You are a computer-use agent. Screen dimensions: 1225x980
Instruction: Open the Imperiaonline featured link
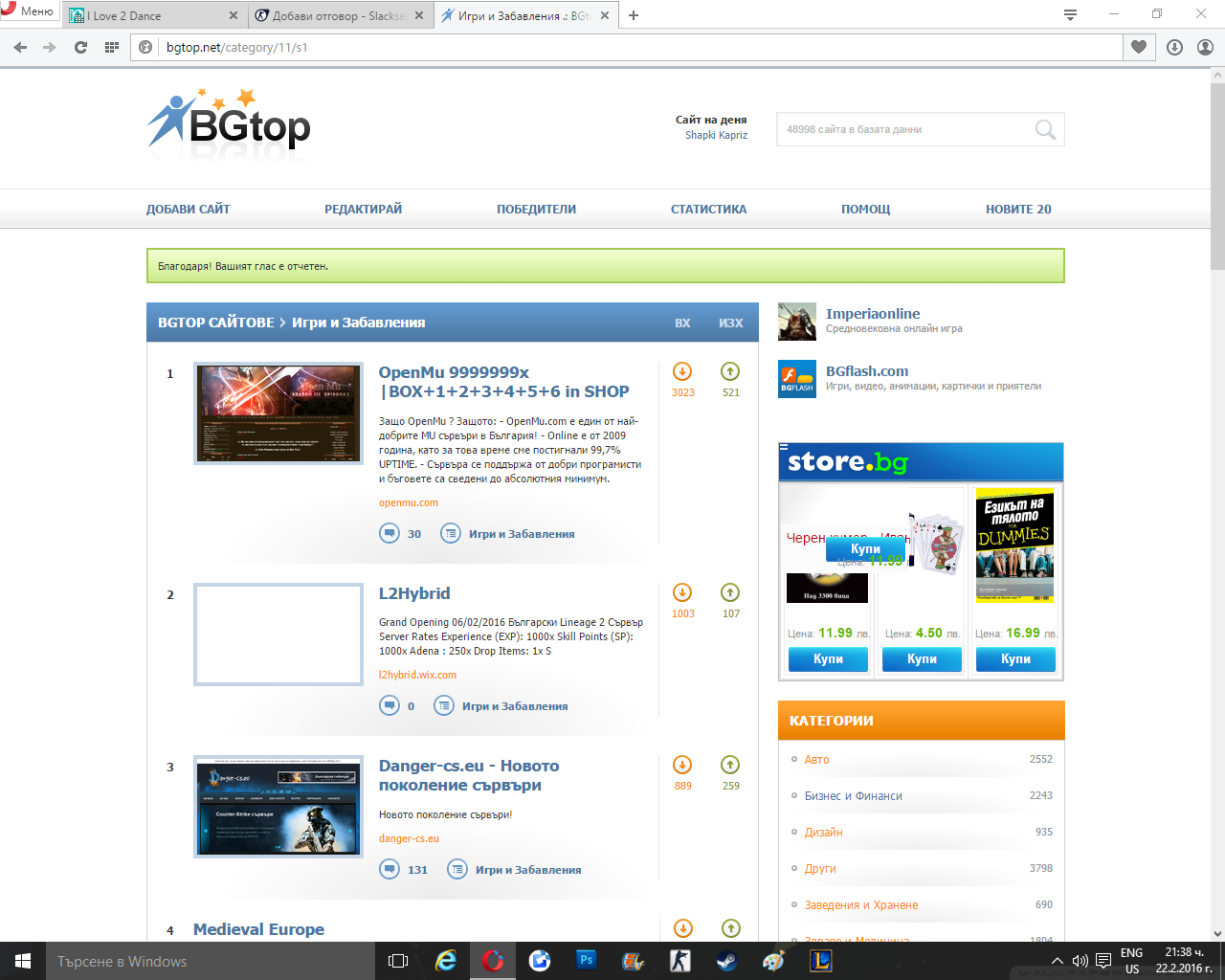click(x=873, y=313)
